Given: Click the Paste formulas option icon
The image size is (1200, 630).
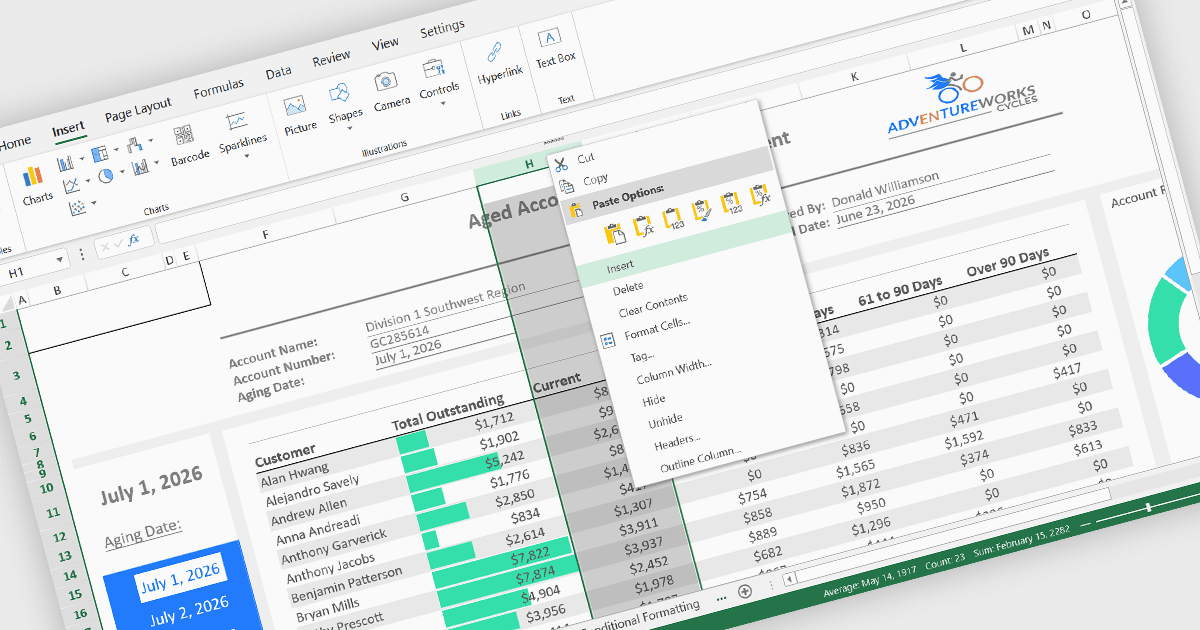Looking at the screenshot, I should (644, 225).
